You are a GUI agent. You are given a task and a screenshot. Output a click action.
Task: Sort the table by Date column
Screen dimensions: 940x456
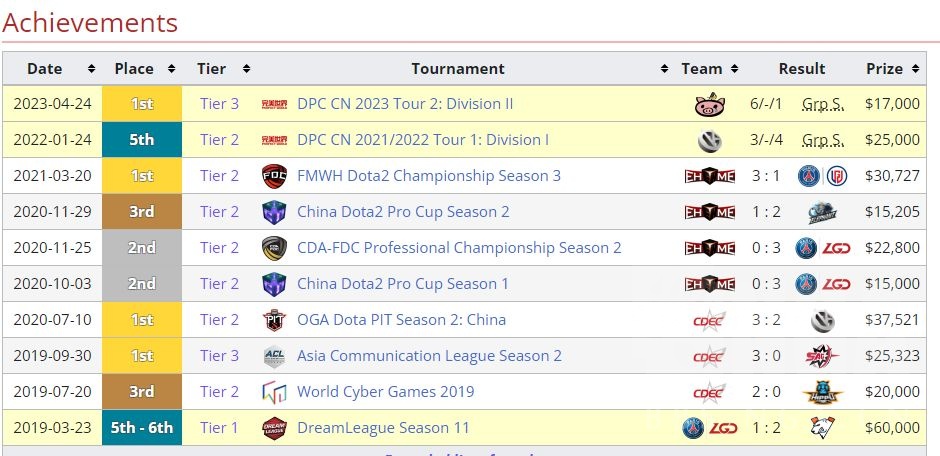tap(91, 69)
